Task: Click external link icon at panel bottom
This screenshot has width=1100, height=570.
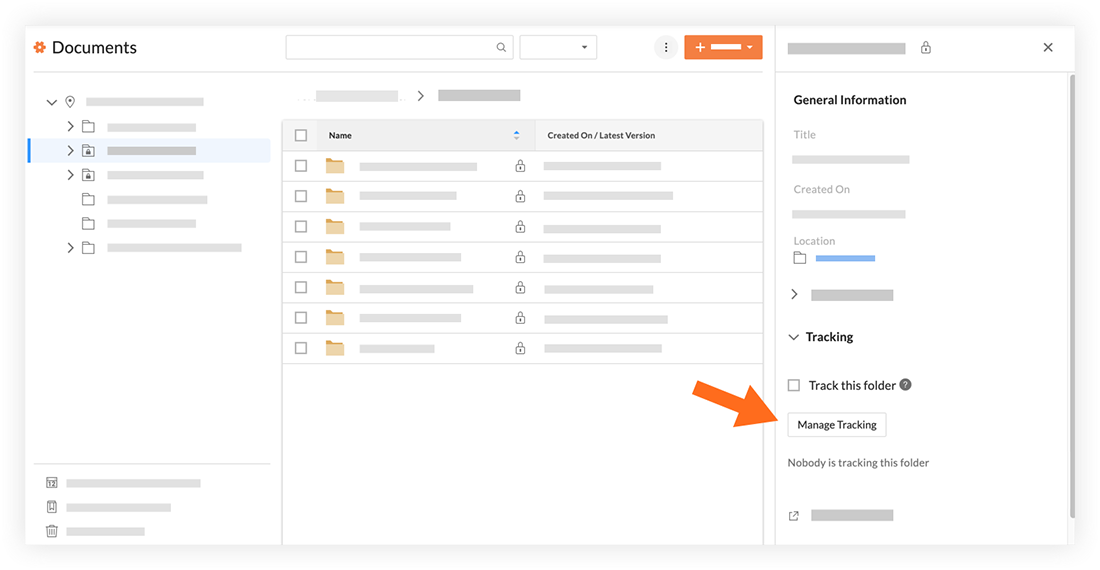Action: (793, 516)
